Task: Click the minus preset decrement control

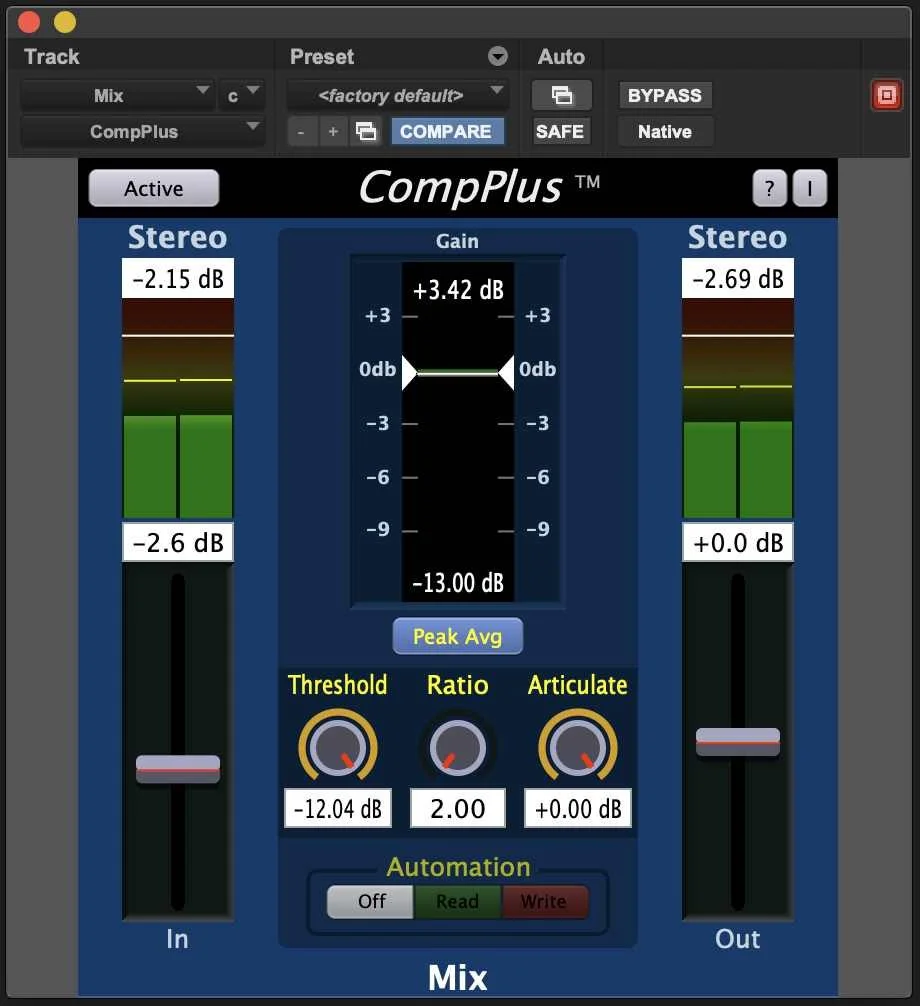Action: pyautogui.click(x=302, y=131)
